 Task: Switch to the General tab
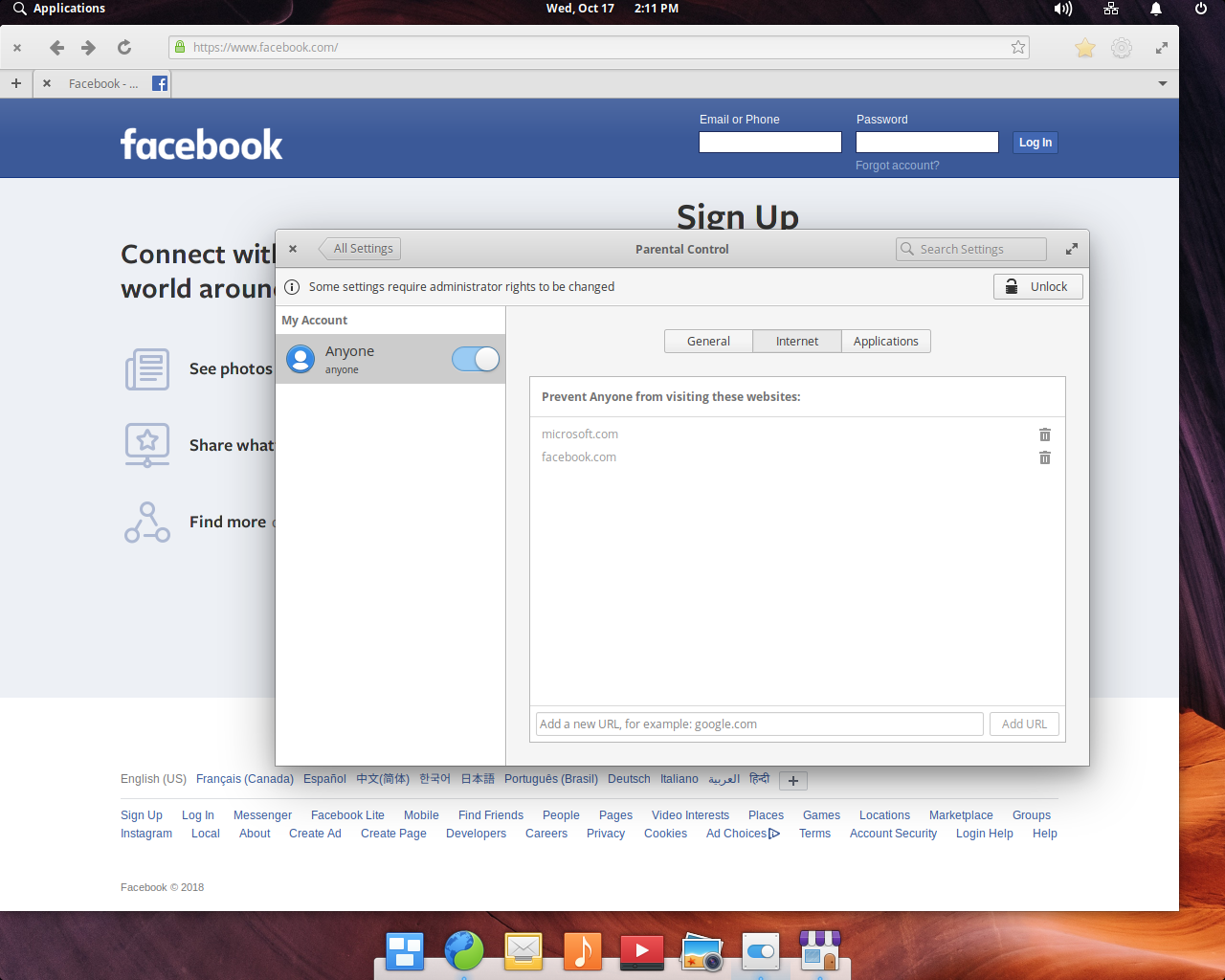coord(708,342)
